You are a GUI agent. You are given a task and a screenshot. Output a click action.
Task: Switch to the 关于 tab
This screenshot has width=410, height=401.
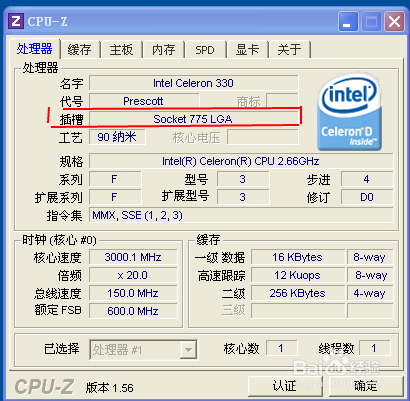point(289,50)
